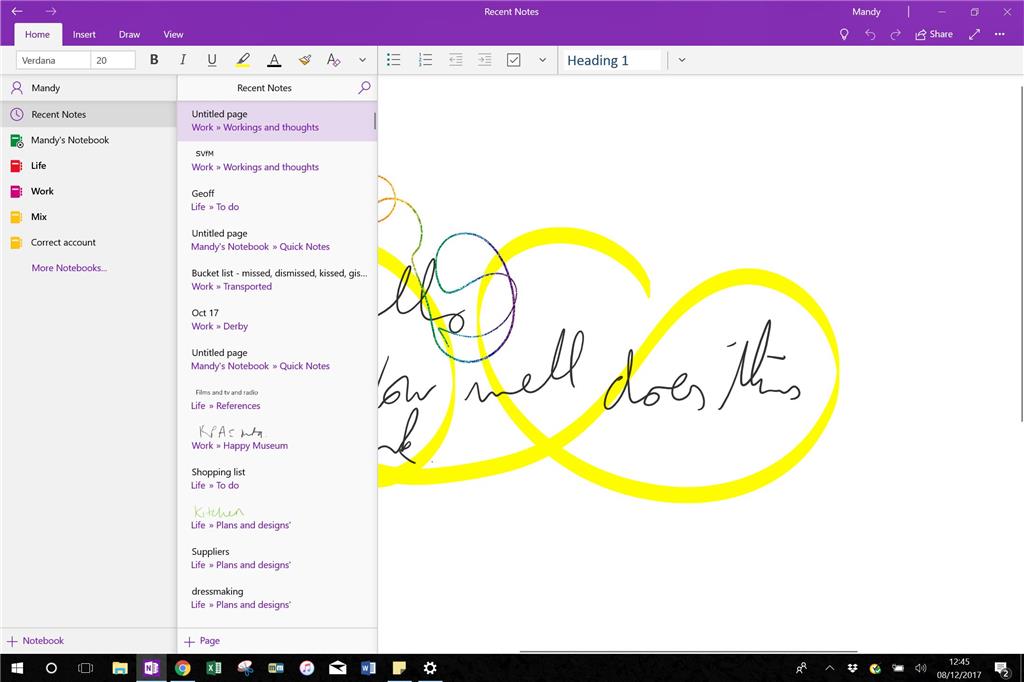
Task: Select the format painter brush
Action: pyautogui.click(x=304, y=60)
